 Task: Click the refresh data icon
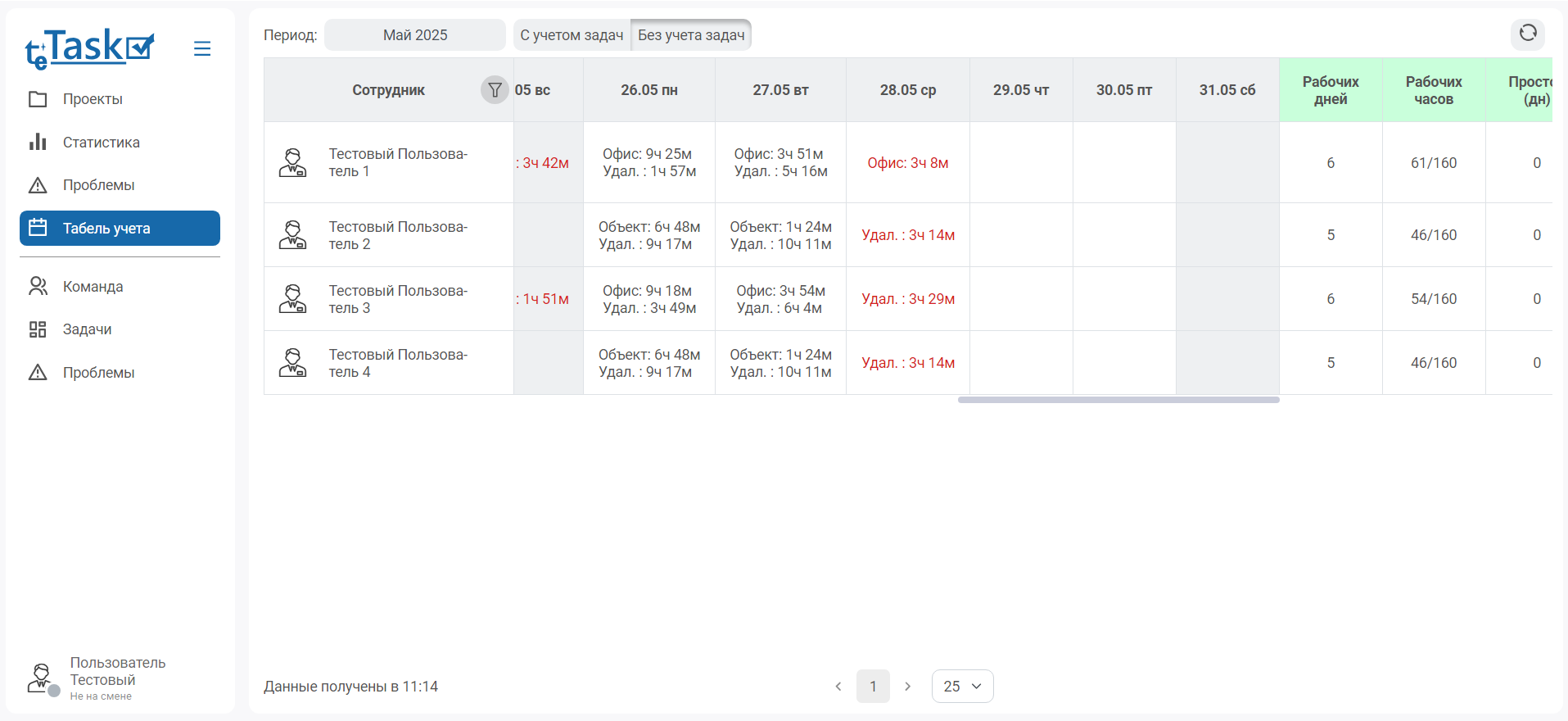[1527, 34]
